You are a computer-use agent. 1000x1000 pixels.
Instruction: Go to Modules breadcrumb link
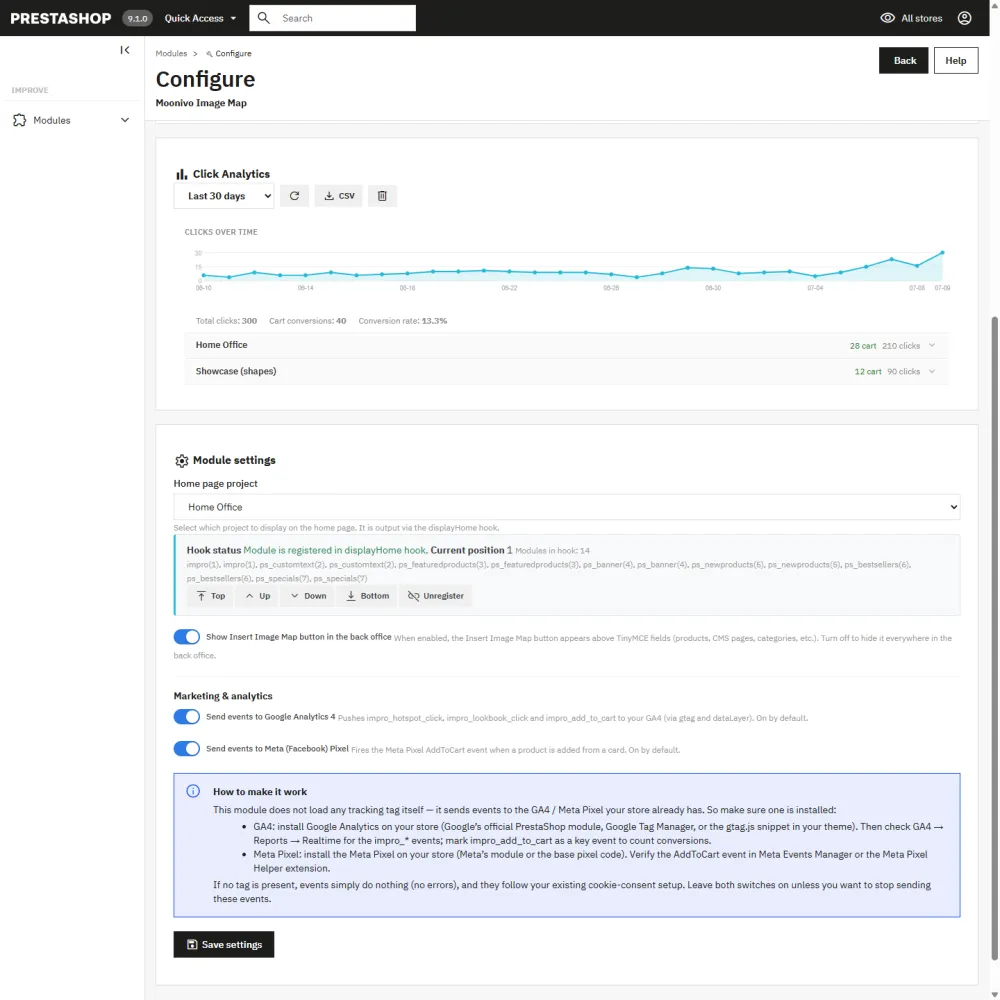coord(171,54)
